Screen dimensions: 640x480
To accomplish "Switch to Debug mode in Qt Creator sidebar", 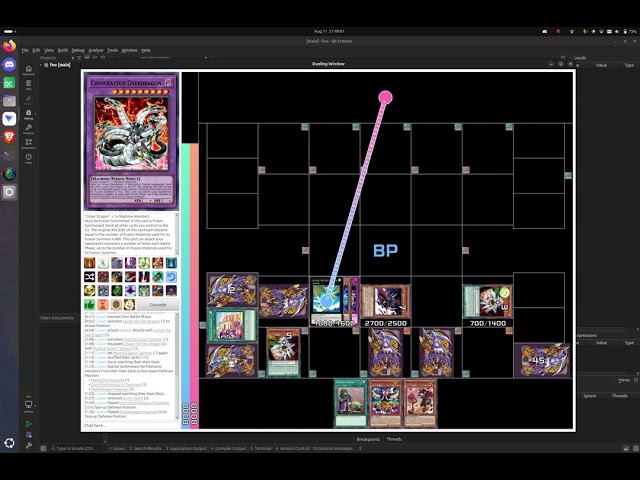I will tap(29, 114).
